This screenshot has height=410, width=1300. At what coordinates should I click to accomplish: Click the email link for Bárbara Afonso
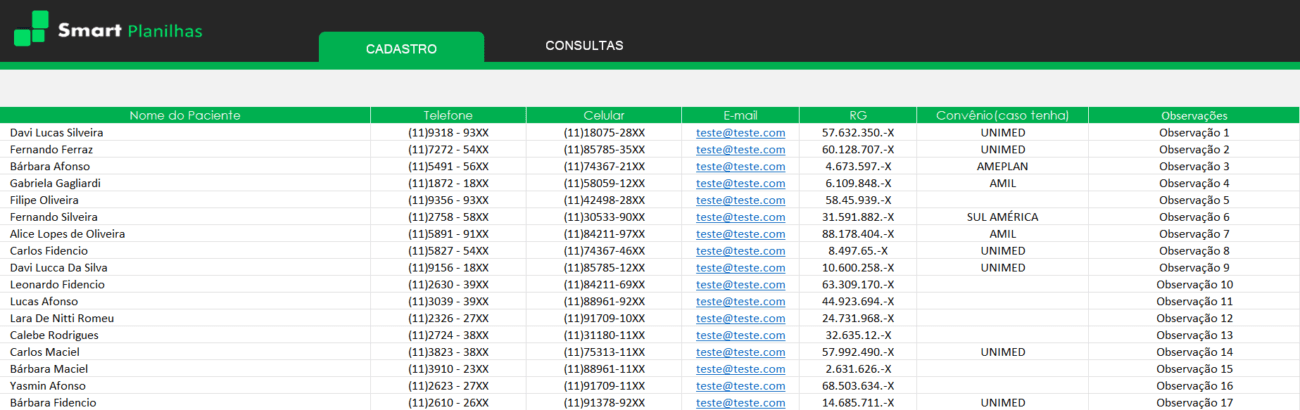tap(740, 166)
